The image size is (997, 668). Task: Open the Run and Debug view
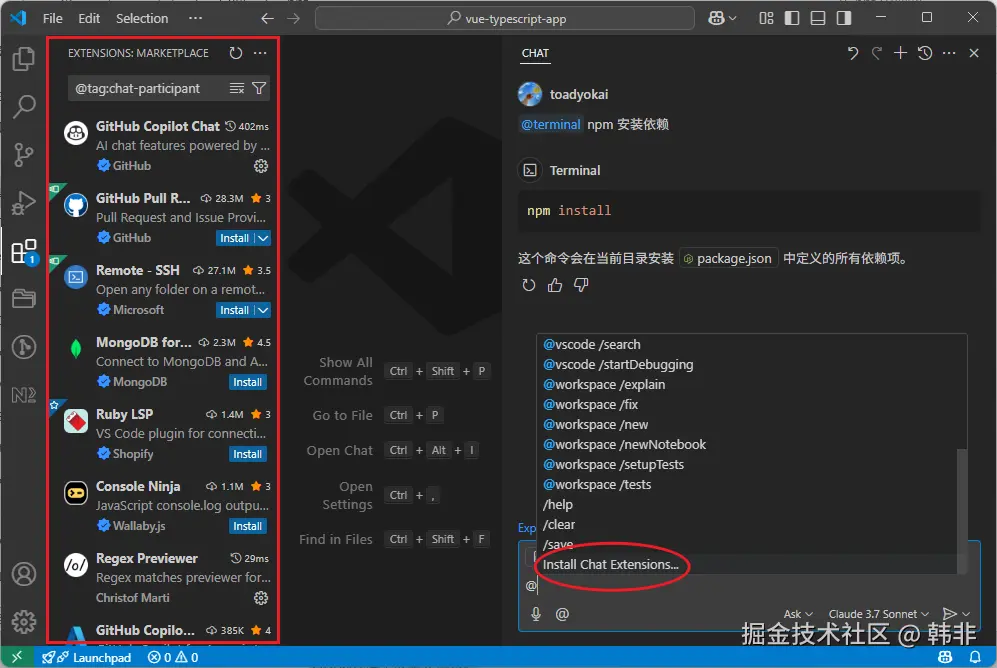24,203
